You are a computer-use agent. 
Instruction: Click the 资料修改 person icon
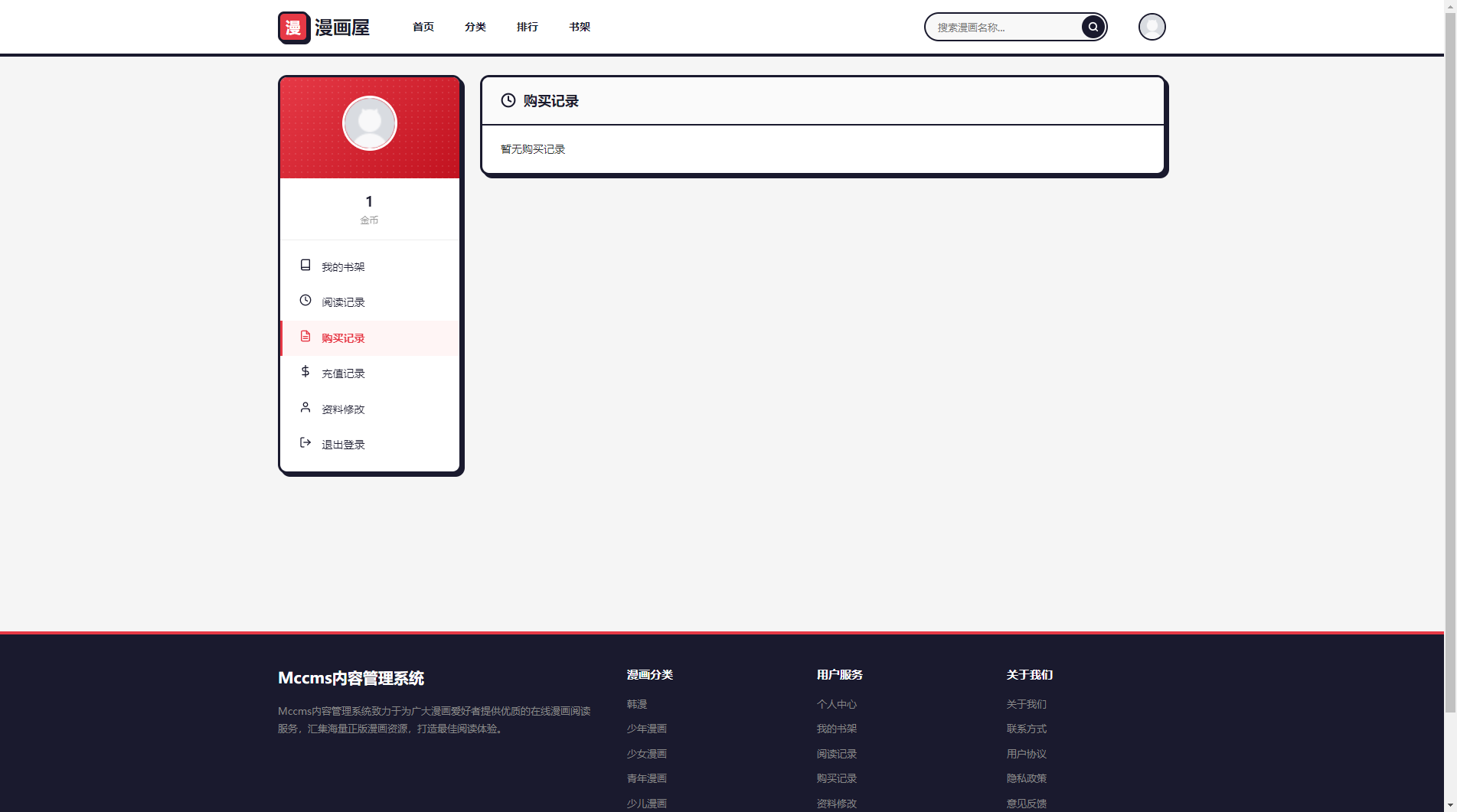[305, 408]
